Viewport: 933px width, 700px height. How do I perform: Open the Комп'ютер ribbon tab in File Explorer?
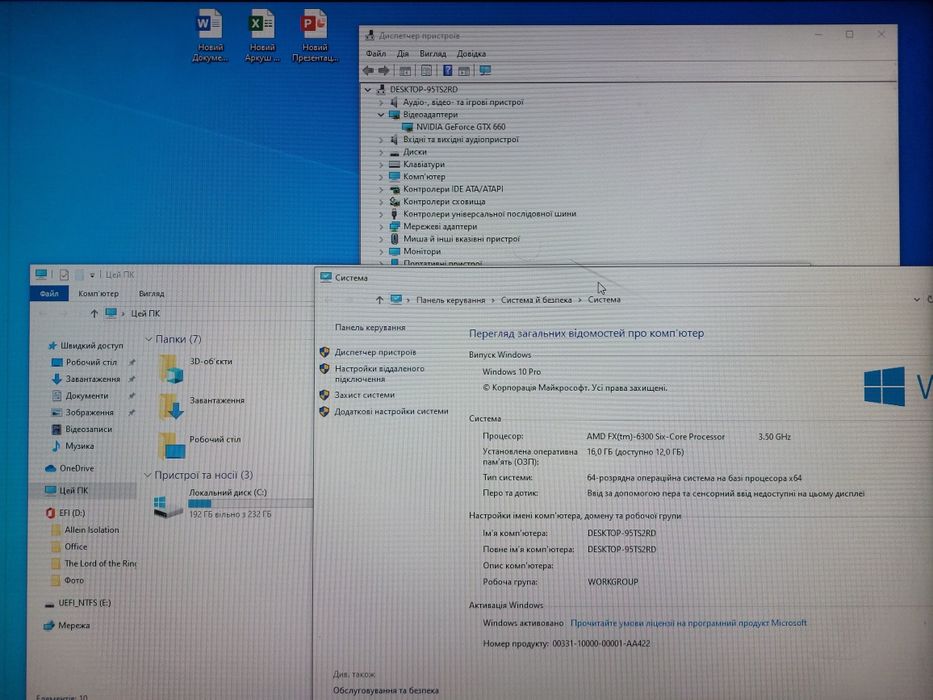99,293
